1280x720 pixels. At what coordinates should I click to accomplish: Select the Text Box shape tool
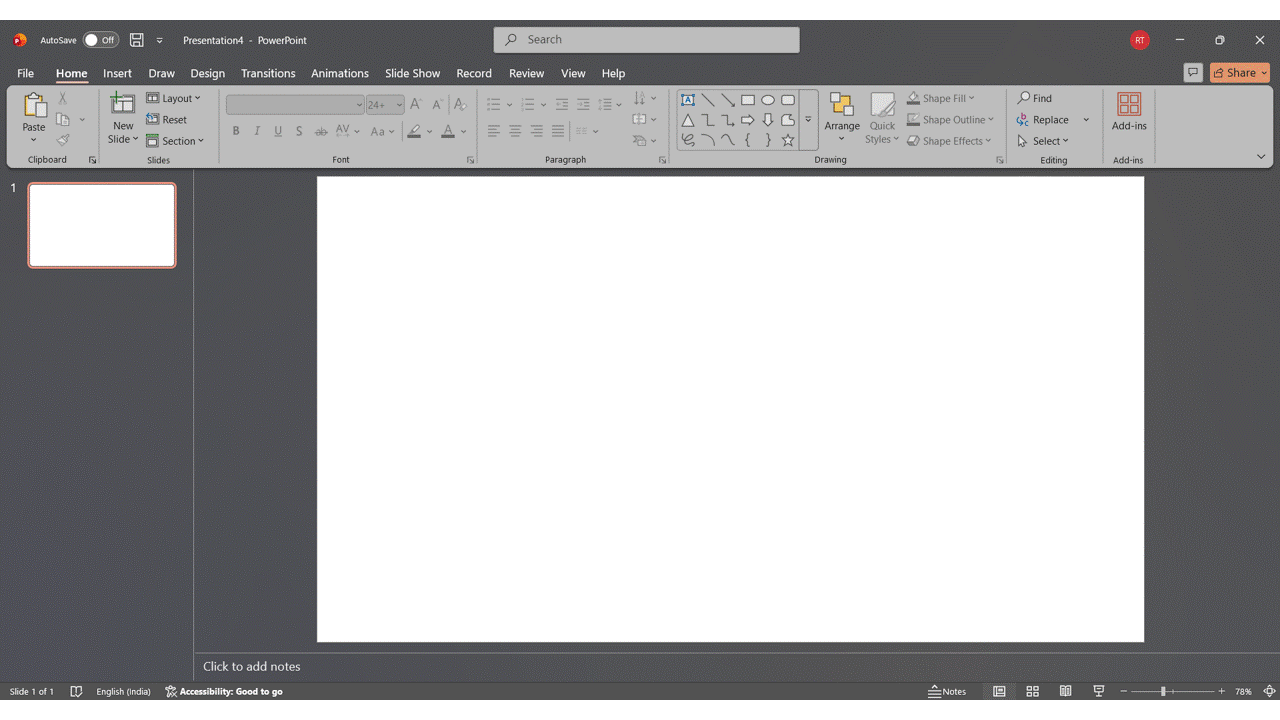tap(688, 99)
